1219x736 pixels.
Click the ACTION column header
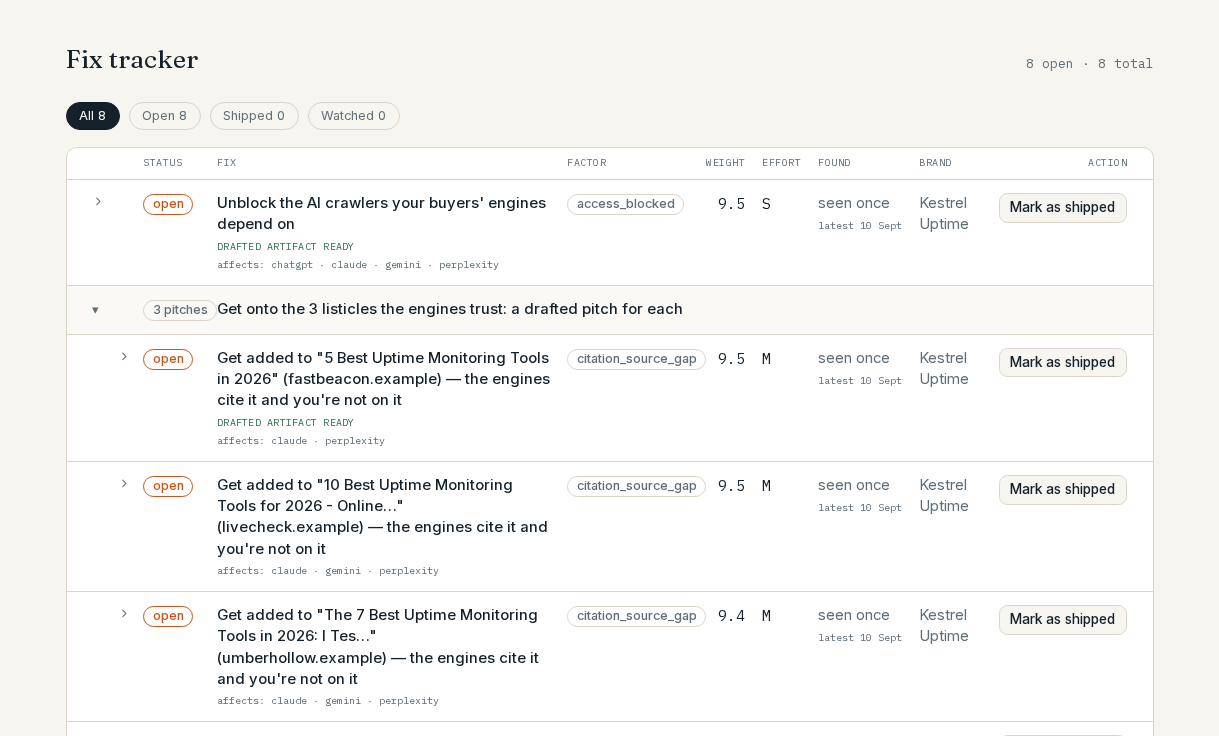pos(1108,163)
